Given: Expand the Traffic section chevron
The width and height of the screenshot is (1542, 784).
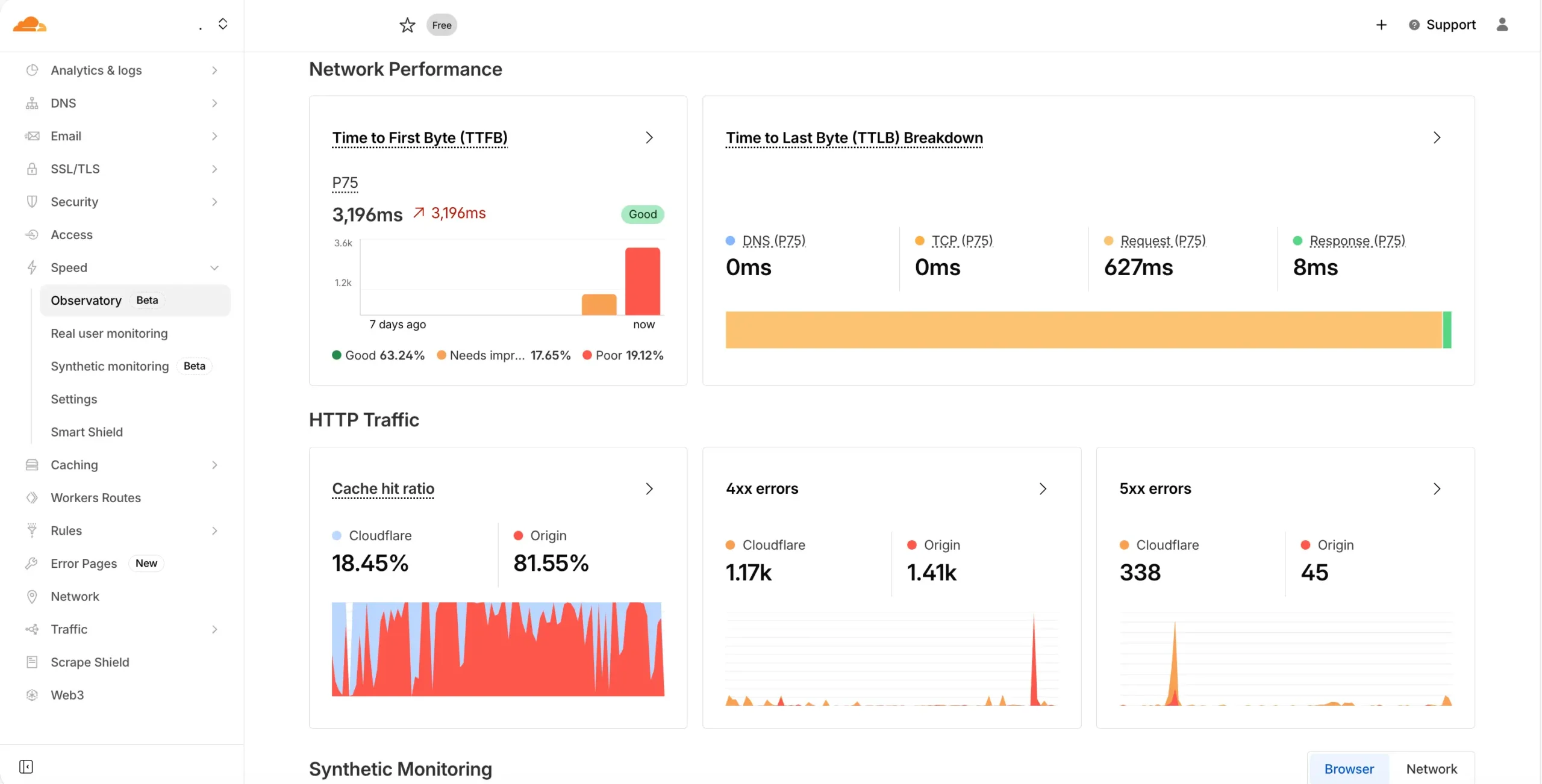Looking at the screenshot, I should [x=214, y=629].
